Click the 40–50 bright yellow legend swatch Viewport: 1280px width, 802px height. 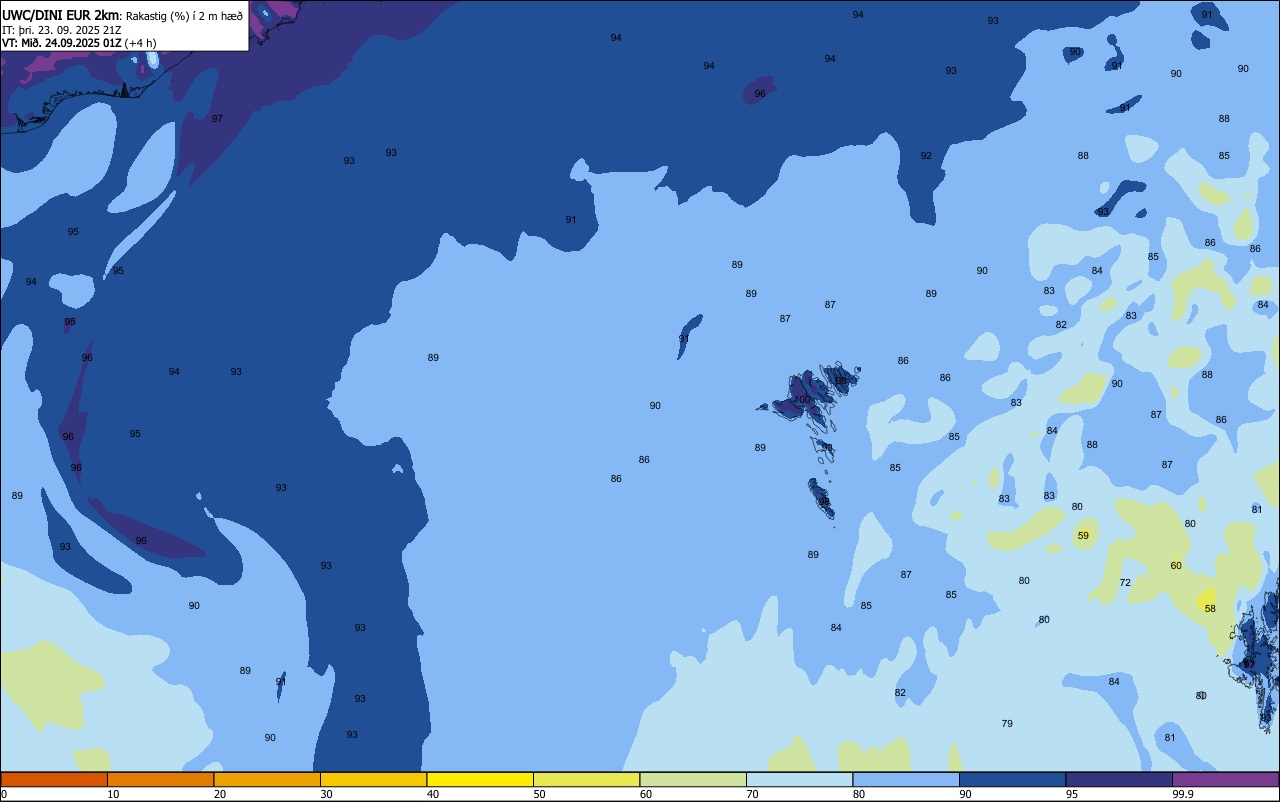point(480,779)
